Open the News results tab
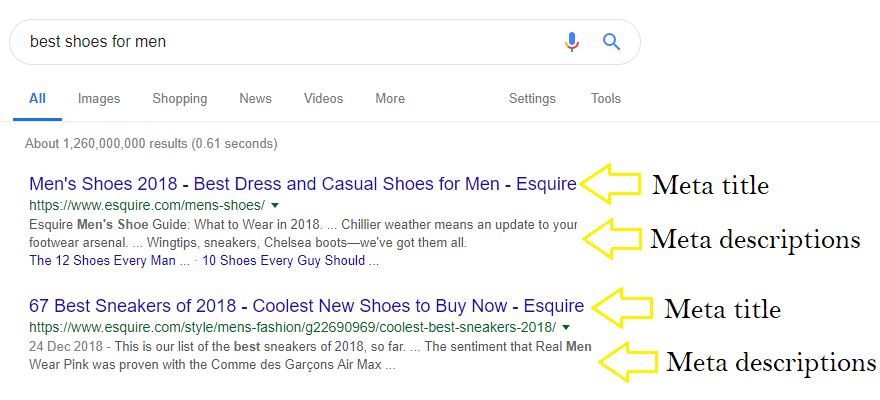Image resolution: width=880 pixels, height=400 pixels. (x=255, y=99)
